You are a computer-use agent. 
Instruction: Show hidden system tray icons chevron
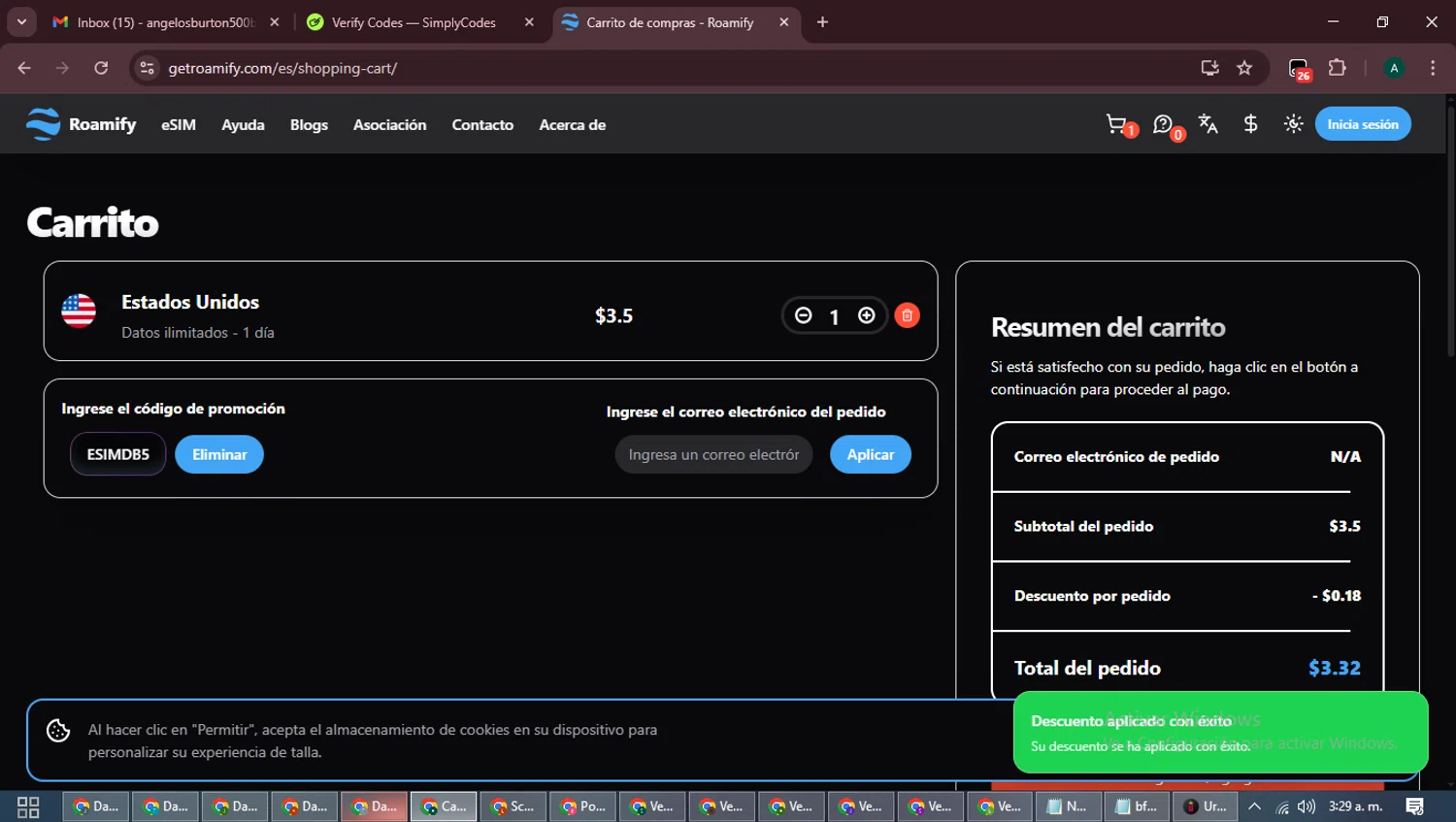point(1254,806)
